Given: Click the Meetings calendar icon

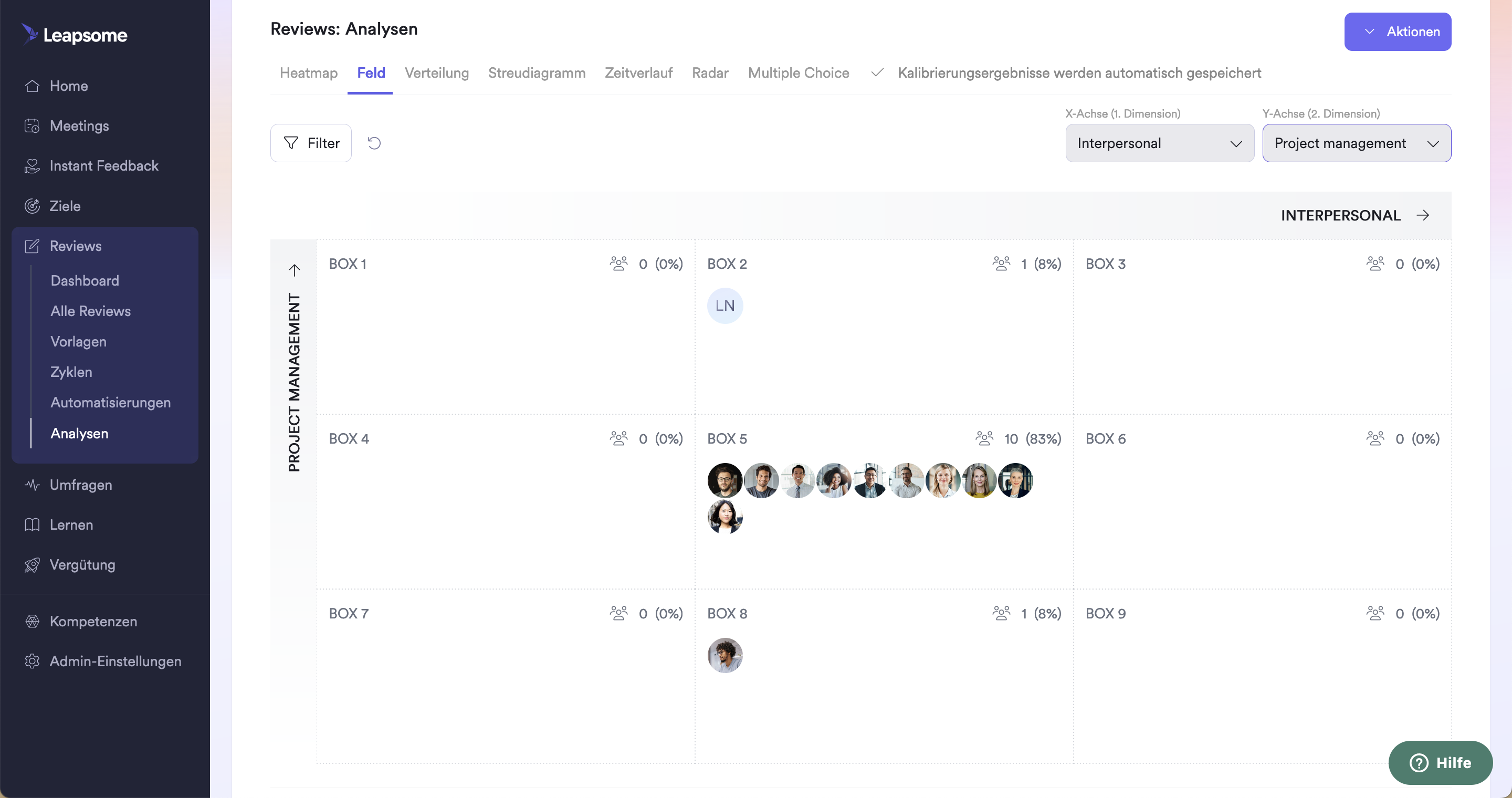Looking at the screenshot, I should 32,125.
